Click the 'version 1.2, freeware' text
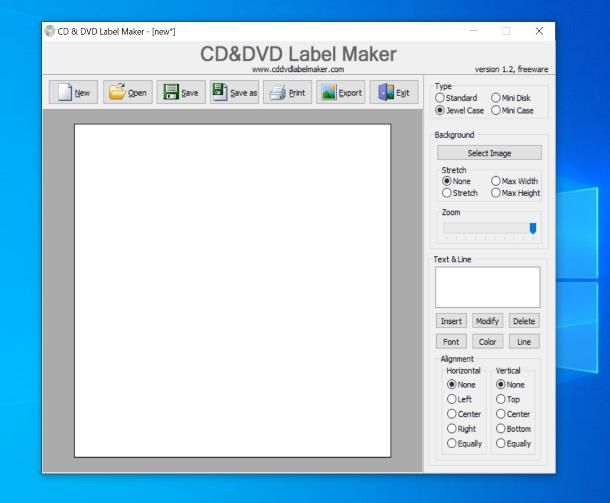610x503 pixels. [511, 69]
